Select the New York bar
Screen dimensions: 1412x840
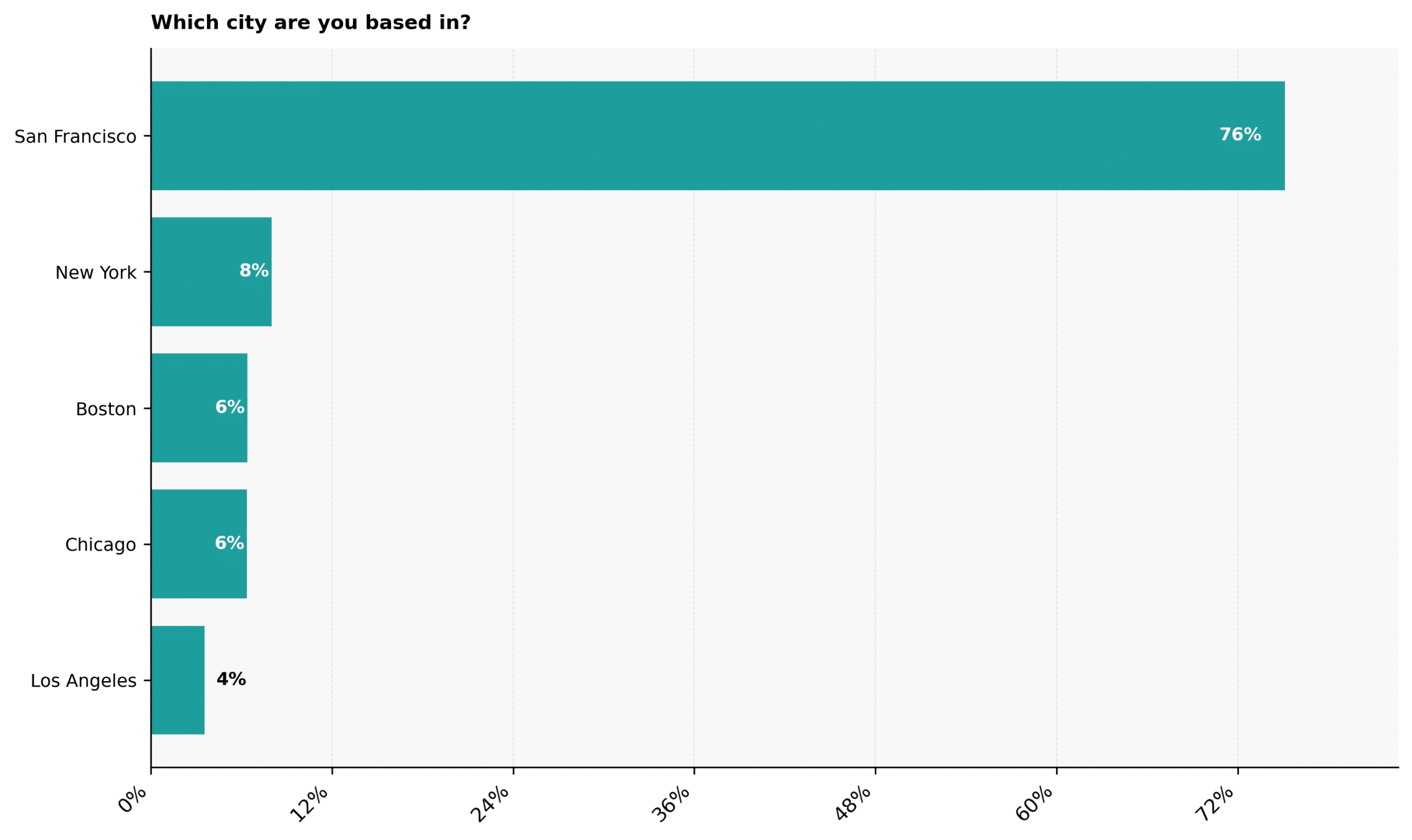211,272
